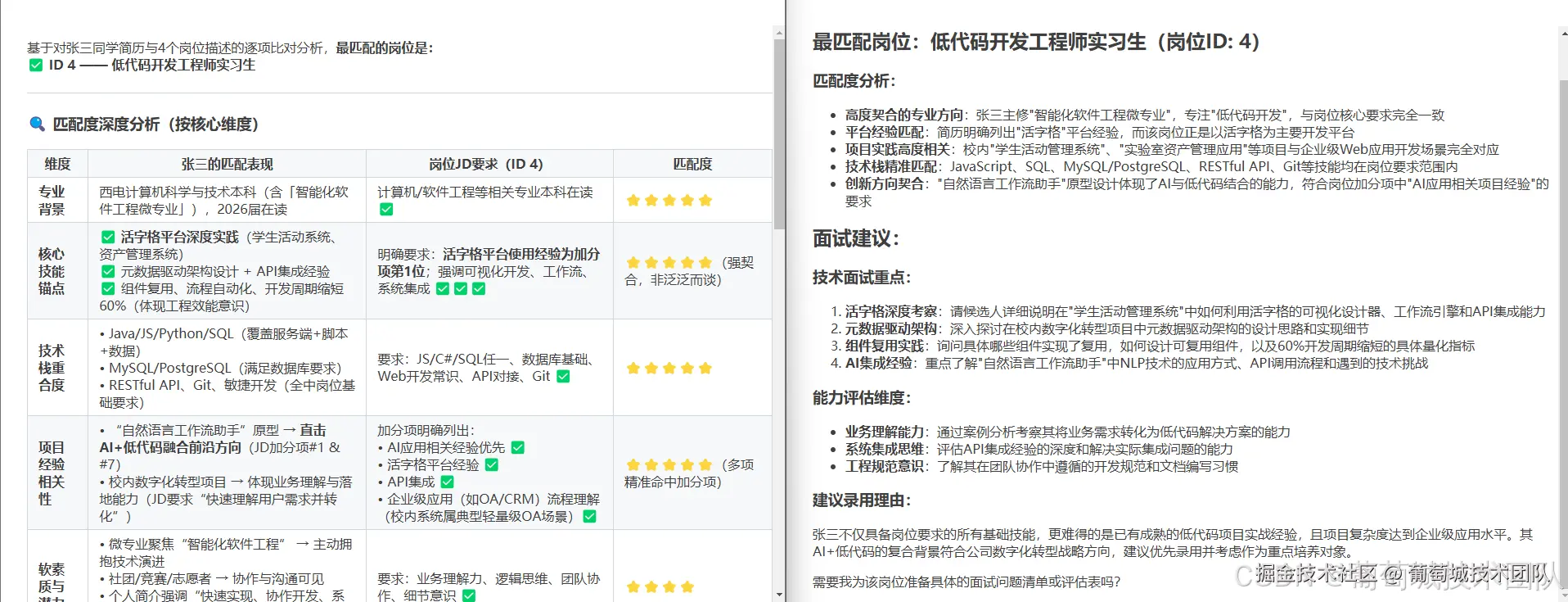Click the "岗位JD要求 (ID 4)" column header
Image resolution: width=1568 pixels, height=602 pixels.
[x=489, y=164]
